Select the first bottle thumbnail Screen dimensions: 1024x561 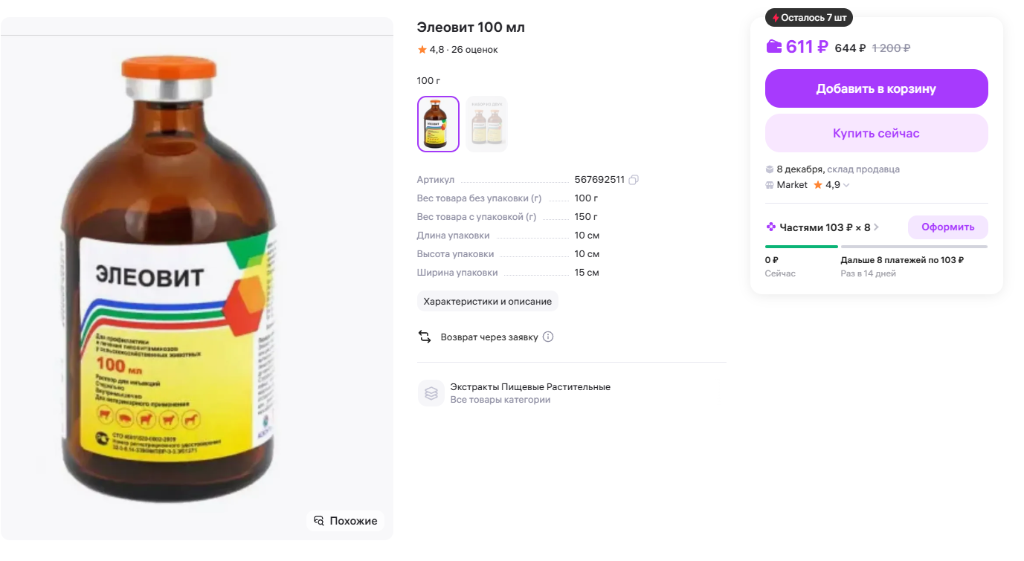[438, 124]
